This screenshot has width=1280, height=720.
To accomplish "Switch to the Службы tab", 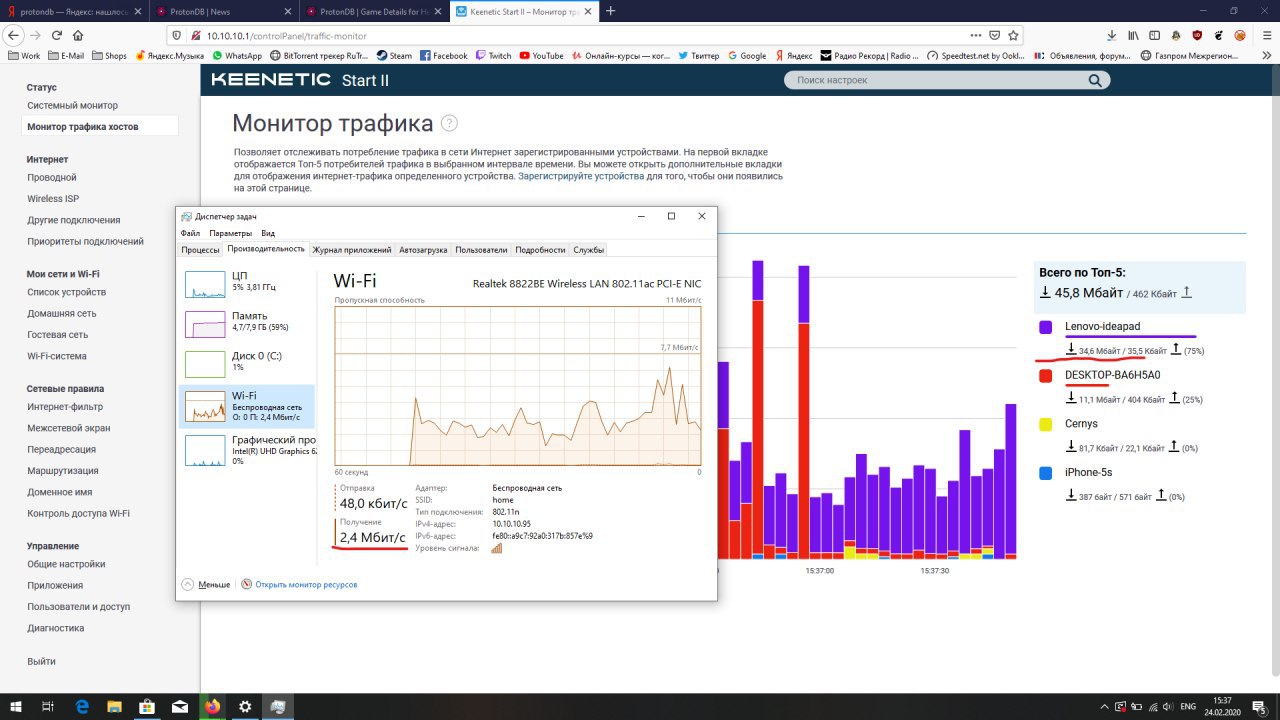I will (589, 250).
